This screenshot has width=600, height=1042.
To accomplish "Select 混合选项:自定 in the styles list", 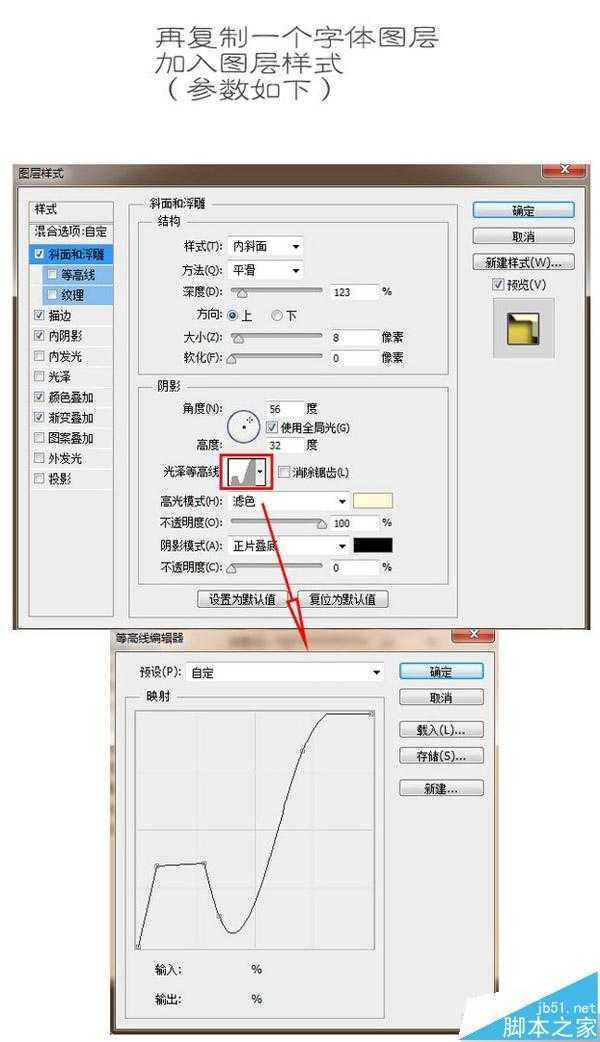I will [x=71, y=231].
